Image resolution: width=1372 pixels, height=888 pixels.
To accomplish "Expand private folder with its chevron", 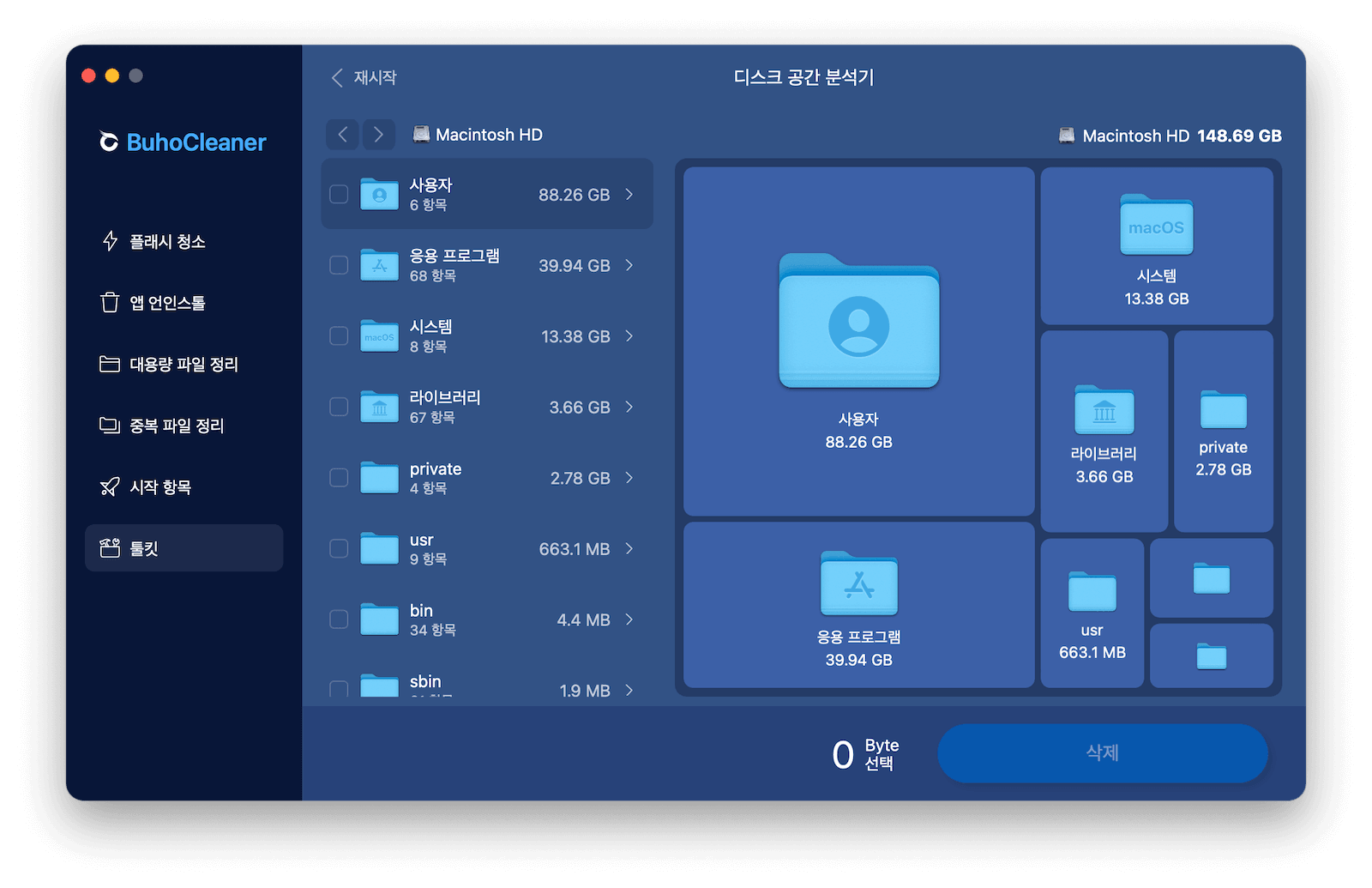I will coord(629,478).
